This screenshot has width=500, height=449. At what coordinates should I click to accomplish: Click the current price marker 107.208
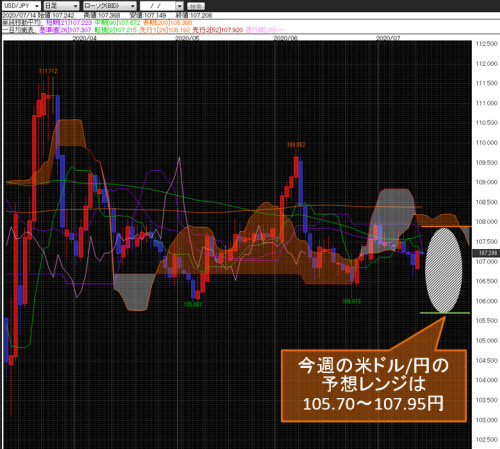pyautogui.click(x=486, y=253)
